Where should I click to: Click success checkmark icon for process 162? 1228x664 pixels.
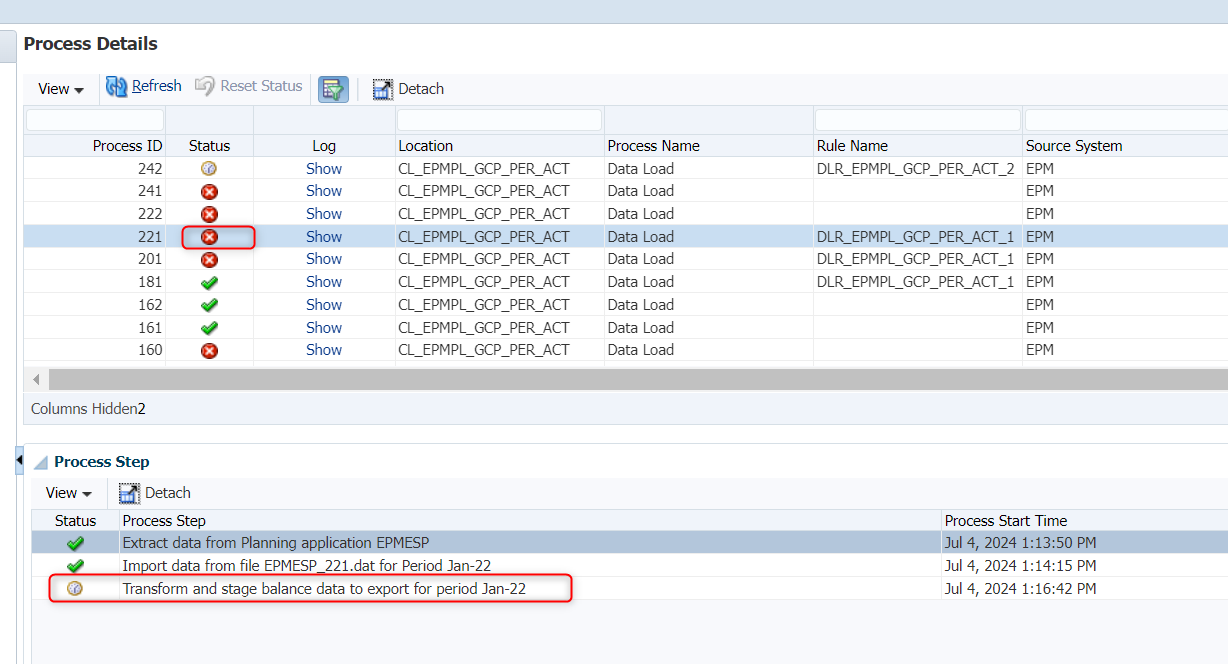[209, 305]
